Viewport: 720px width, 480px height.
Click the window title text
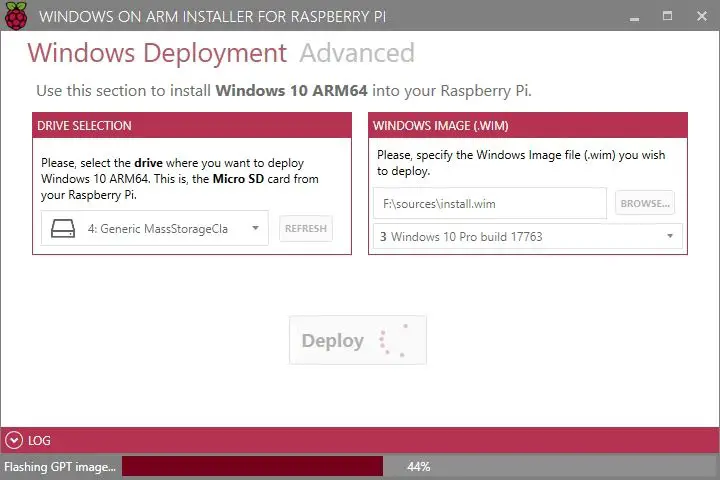pyautogui.click(x=212, y=17)
